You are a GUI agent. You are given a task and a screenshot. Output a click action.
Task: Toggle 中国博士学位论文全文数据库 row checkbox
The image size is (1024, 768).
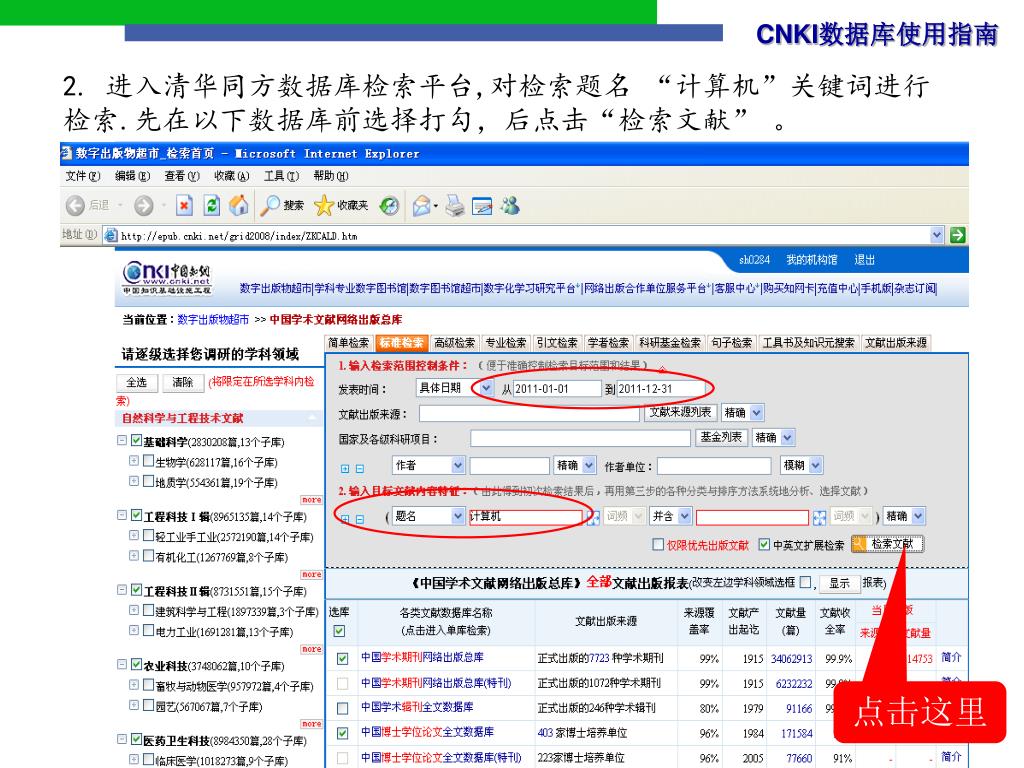click(x=342, y=733)
